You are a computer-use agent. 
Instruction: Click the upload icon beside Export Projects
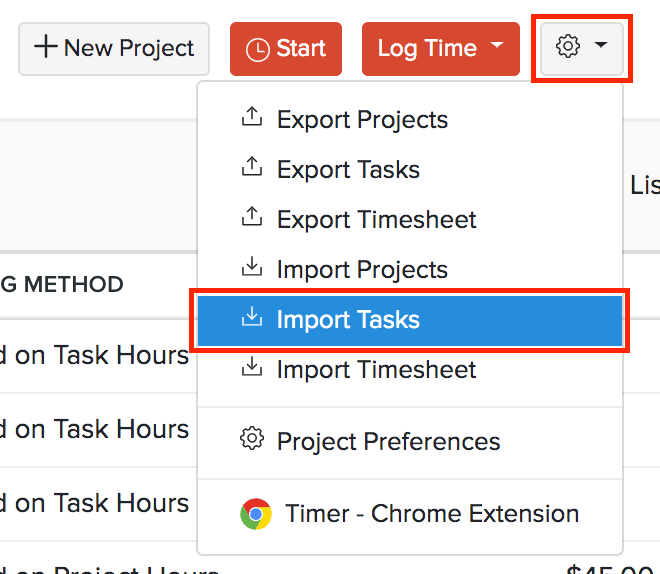point(252,119)
